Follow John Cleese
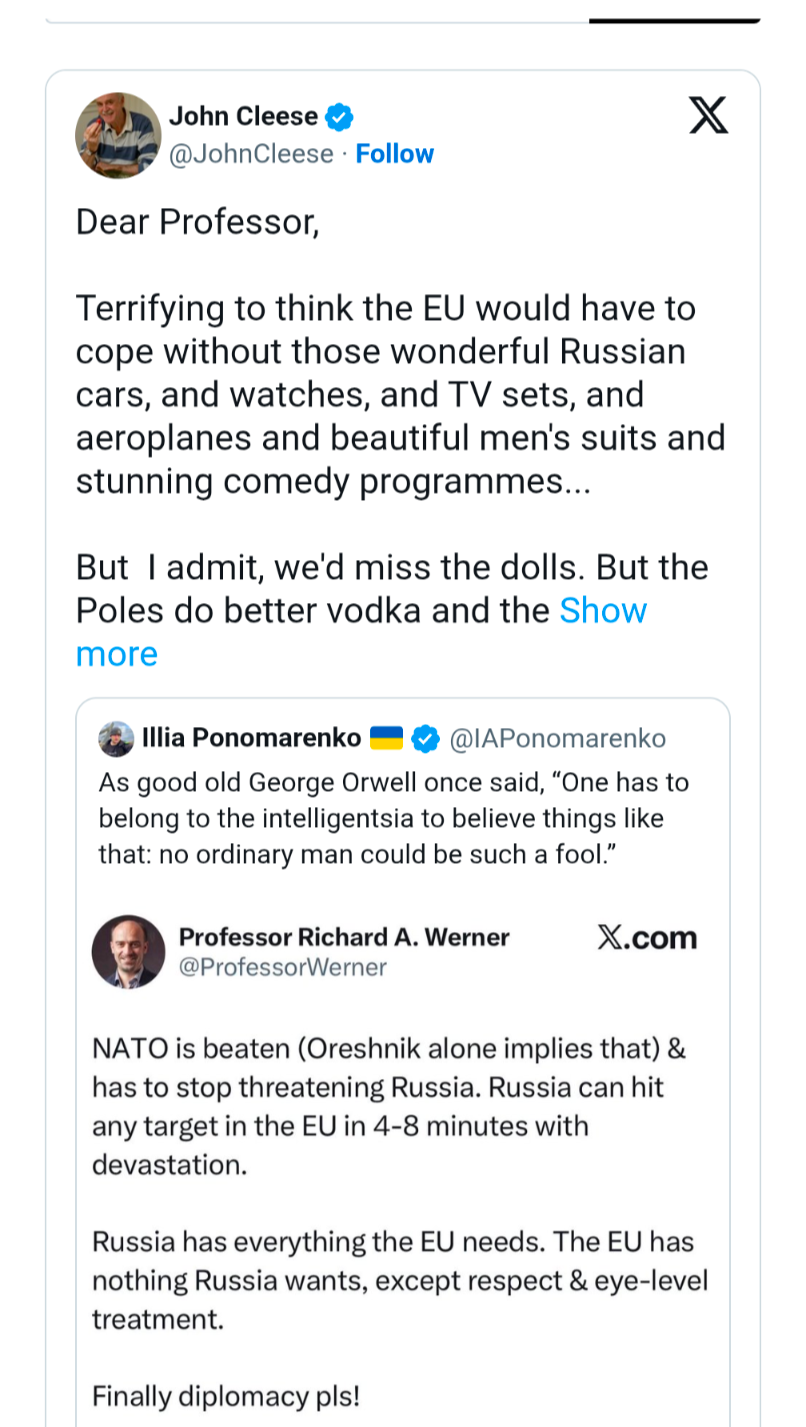Image resolution: width=806 pixels, height=1427 pixels. pyautogui.click(x=395, y=154)
